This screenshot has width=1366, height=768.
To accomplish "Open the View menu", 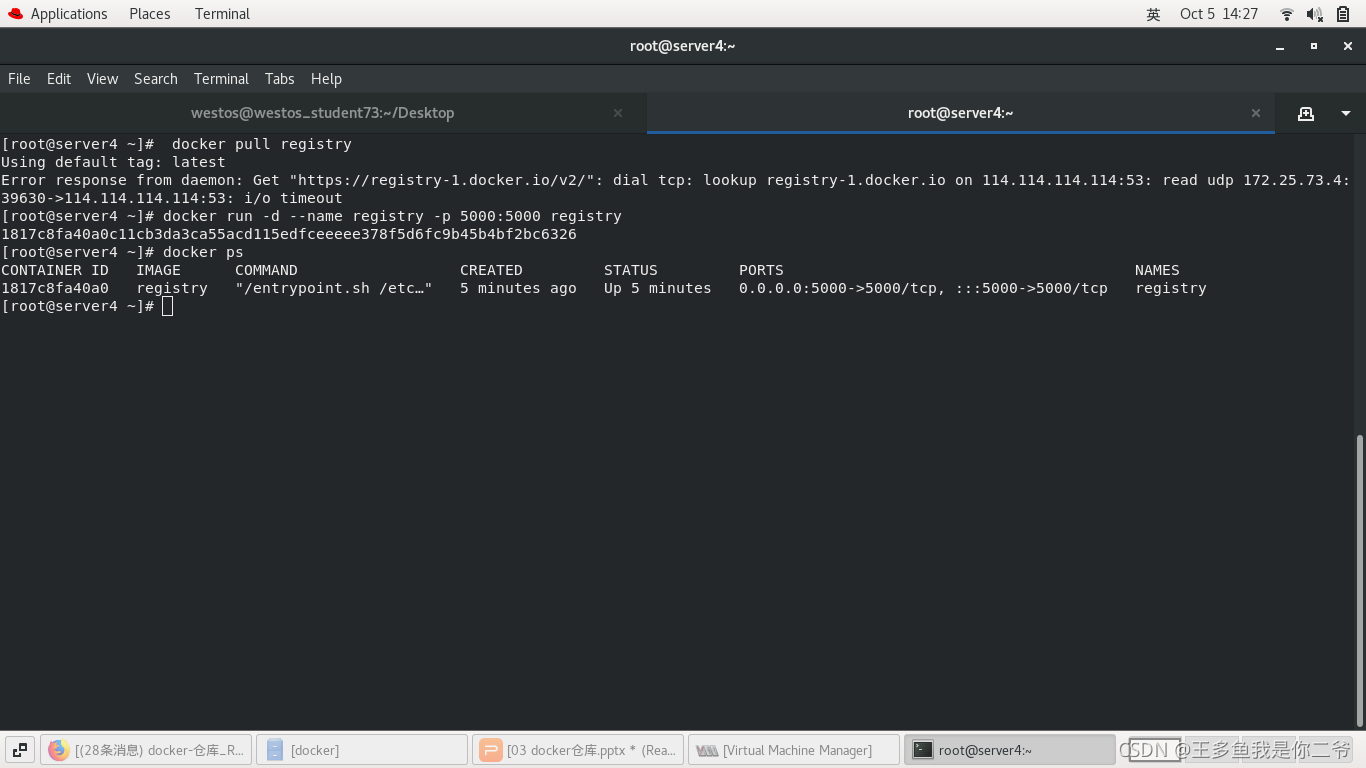I will click(102, 79).
